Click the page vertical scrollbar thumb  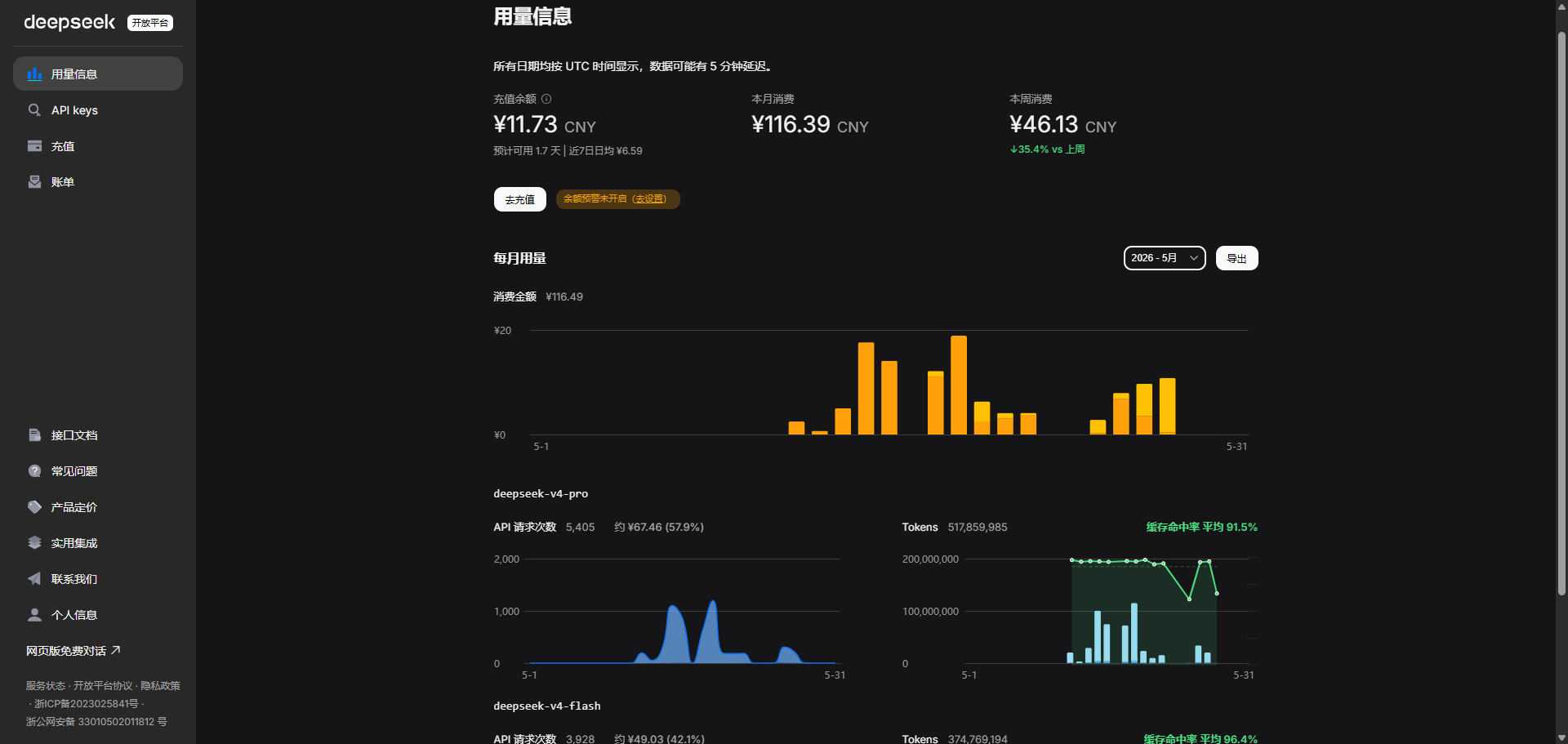click(1561, 313)
